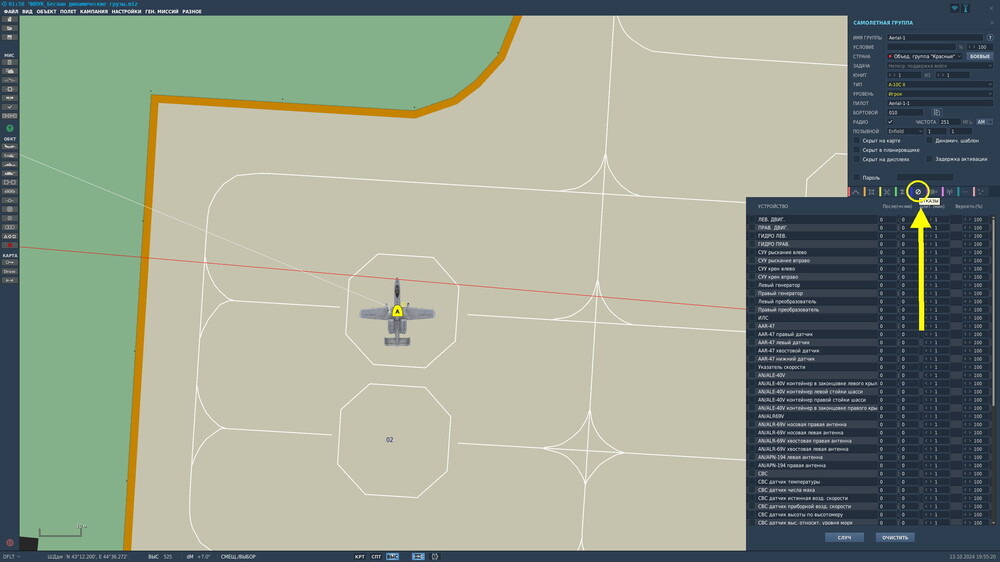Open the ВИД menu

(27, 11)
